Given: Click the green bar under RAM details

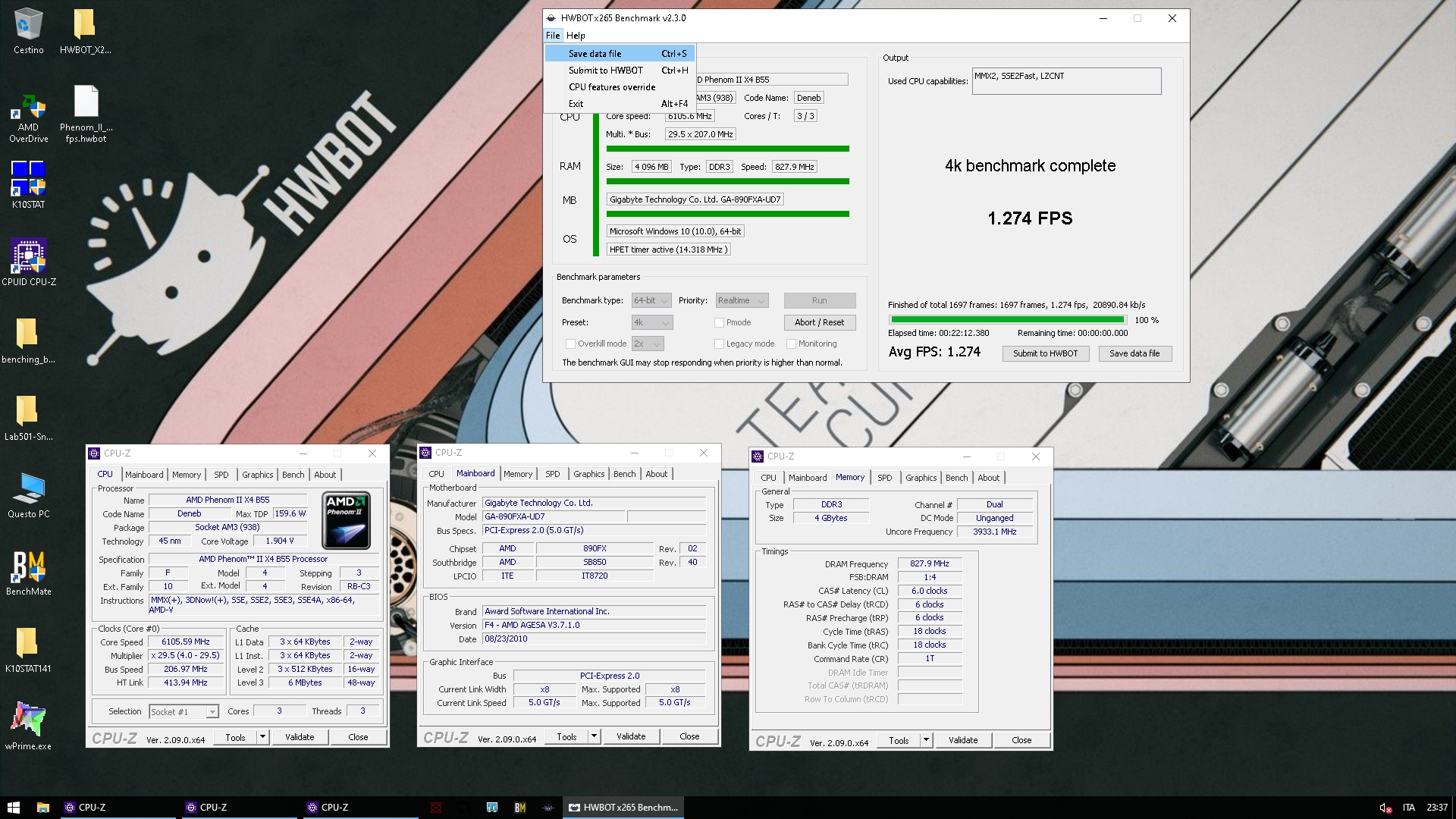Looking at the screenshot, I should pyautogui.click(x=728, y=182).
